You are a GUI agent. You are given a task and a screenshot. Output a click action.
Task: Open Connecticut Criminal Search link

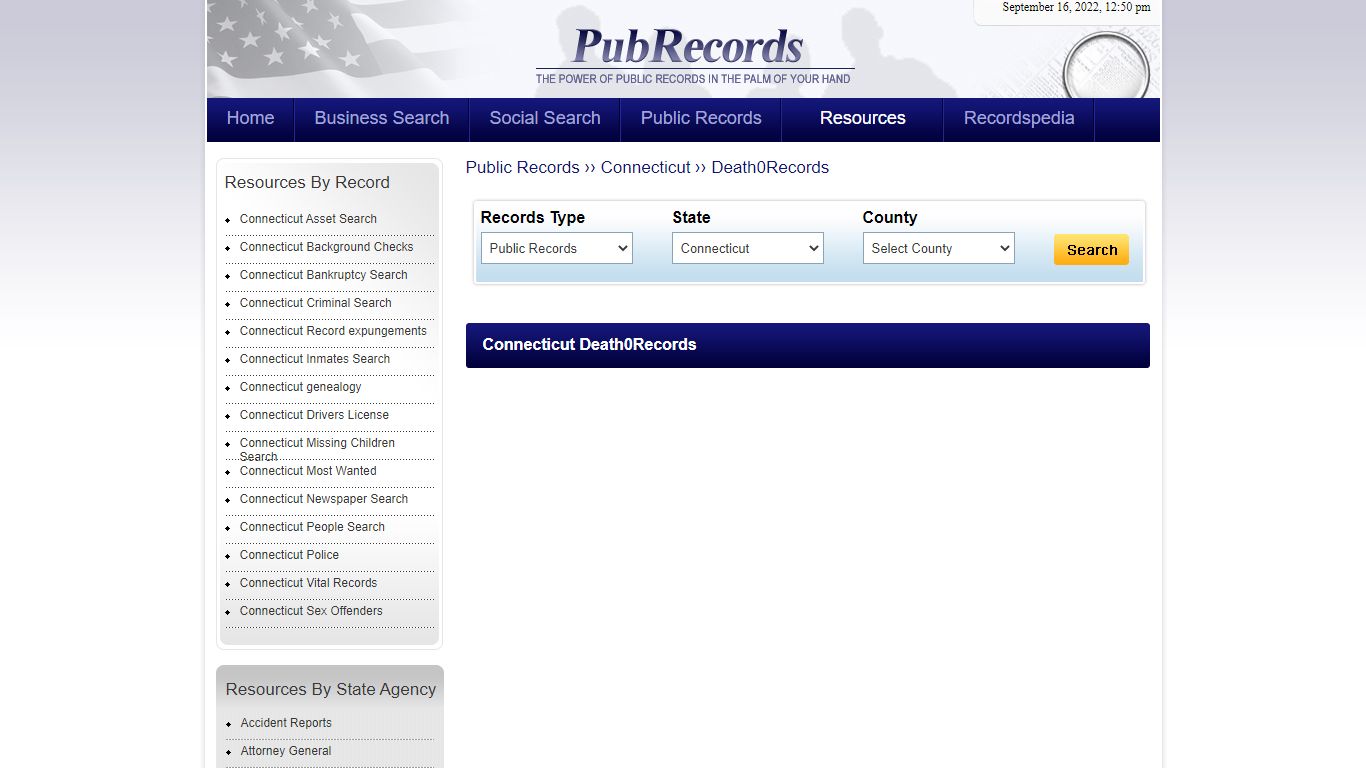316,303
